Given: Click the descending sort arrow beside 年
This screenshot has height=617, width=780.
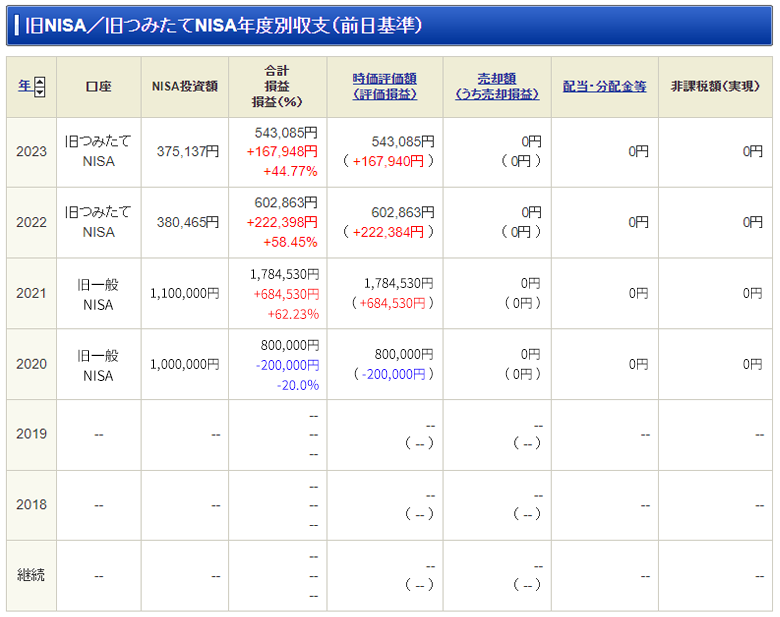Looking at the screenshot, I should (39, 92).
